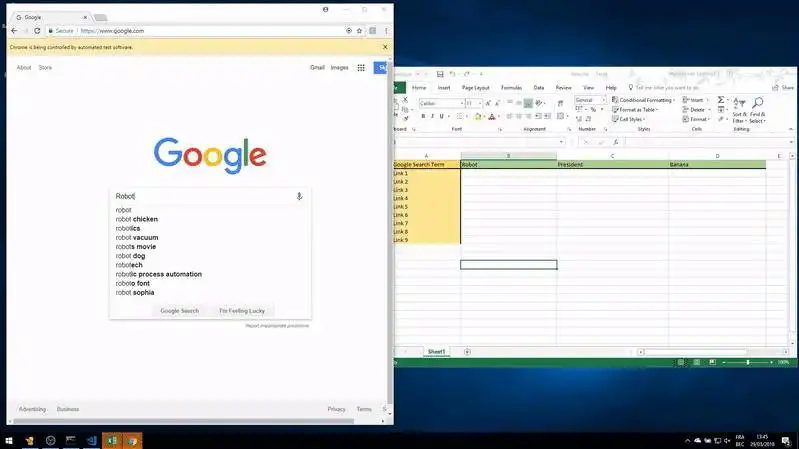Adjust the Excel zoom slider

click(x=748, y=362)
